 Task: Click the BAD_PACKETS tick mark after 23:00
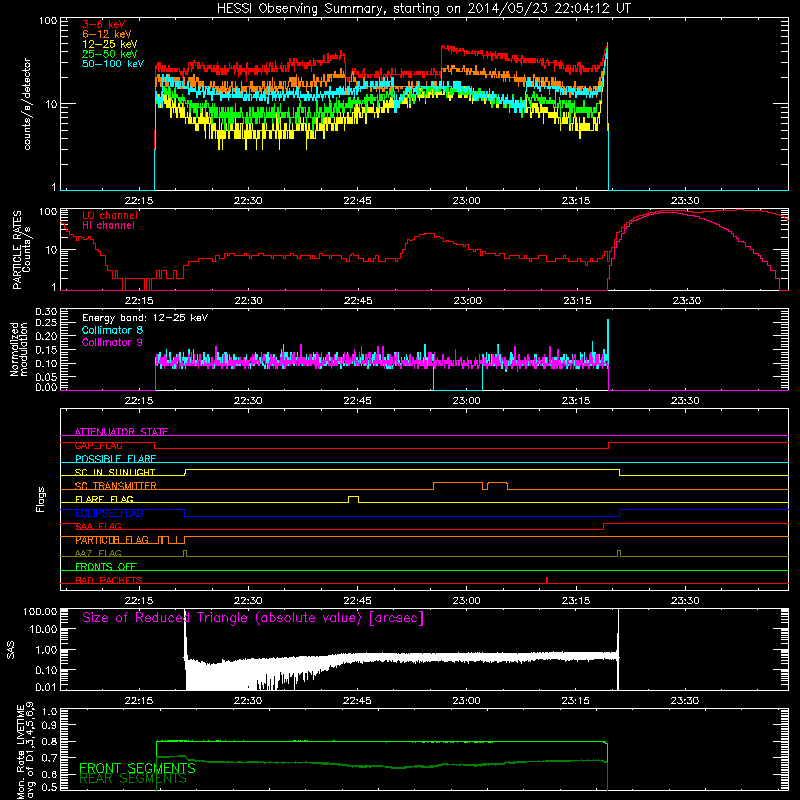coord(547,580)
